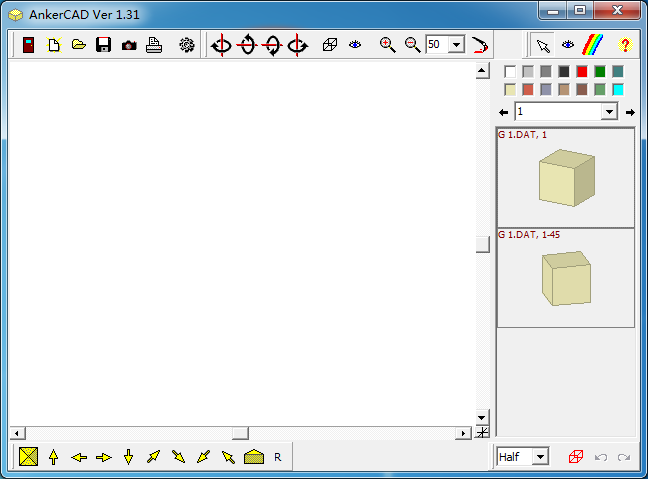The width and height of the screenshot is (648, 479).
Task: Open the group number dropdown showing 1
Action: click(609, 112)
